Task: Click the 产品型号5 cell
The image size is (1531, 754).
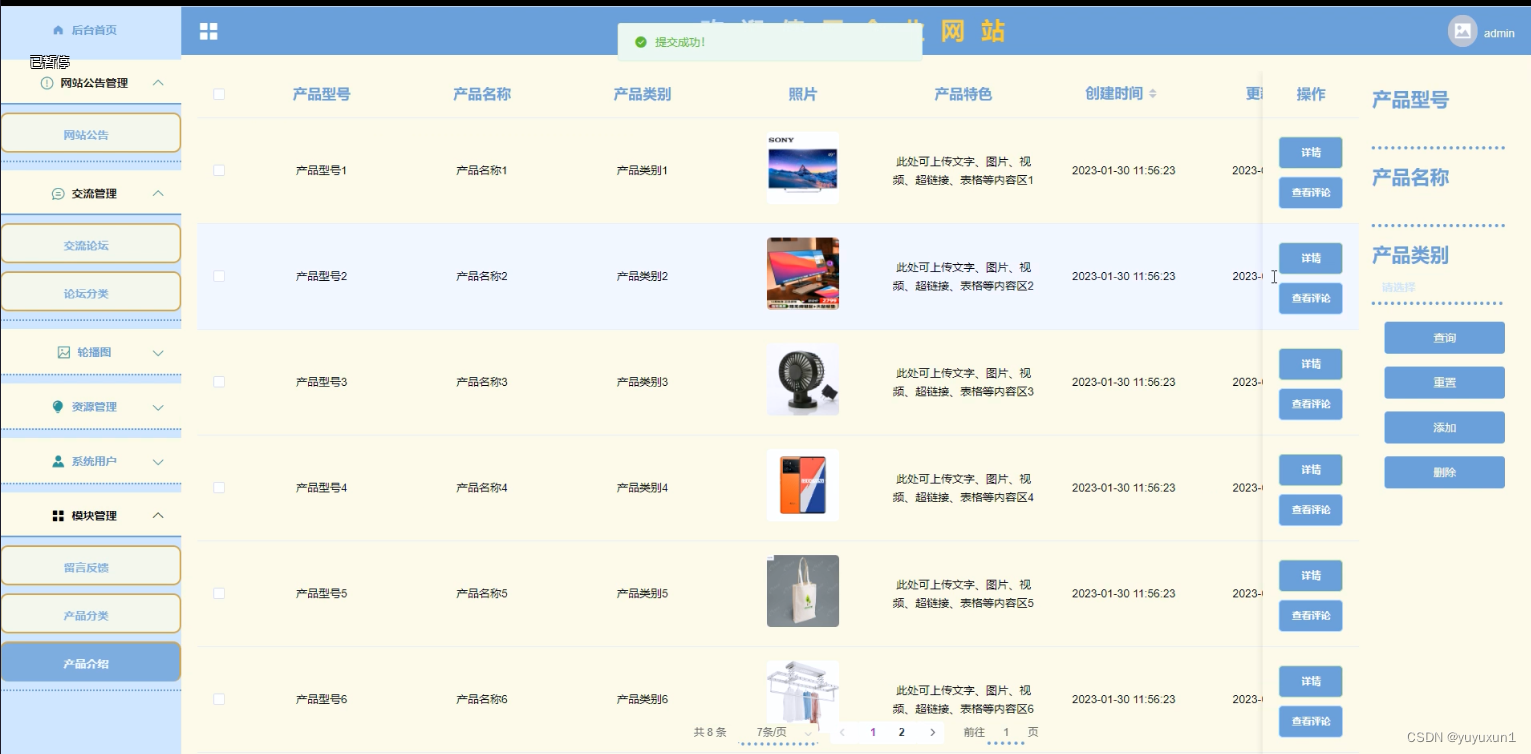Action: point(321,593)
